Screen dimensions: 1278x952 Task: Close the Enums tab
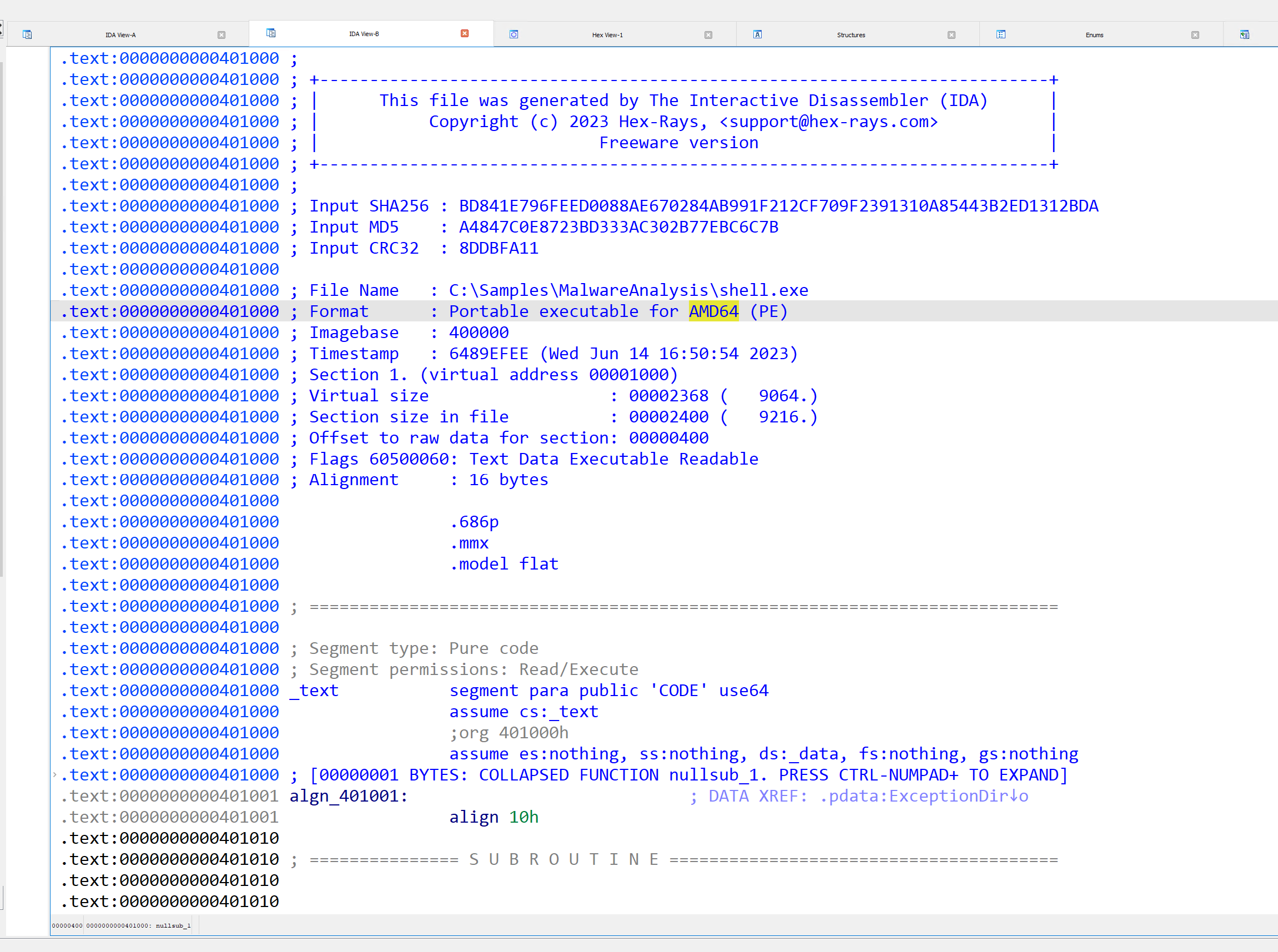pyautogui.click(x=1195, y=35)
